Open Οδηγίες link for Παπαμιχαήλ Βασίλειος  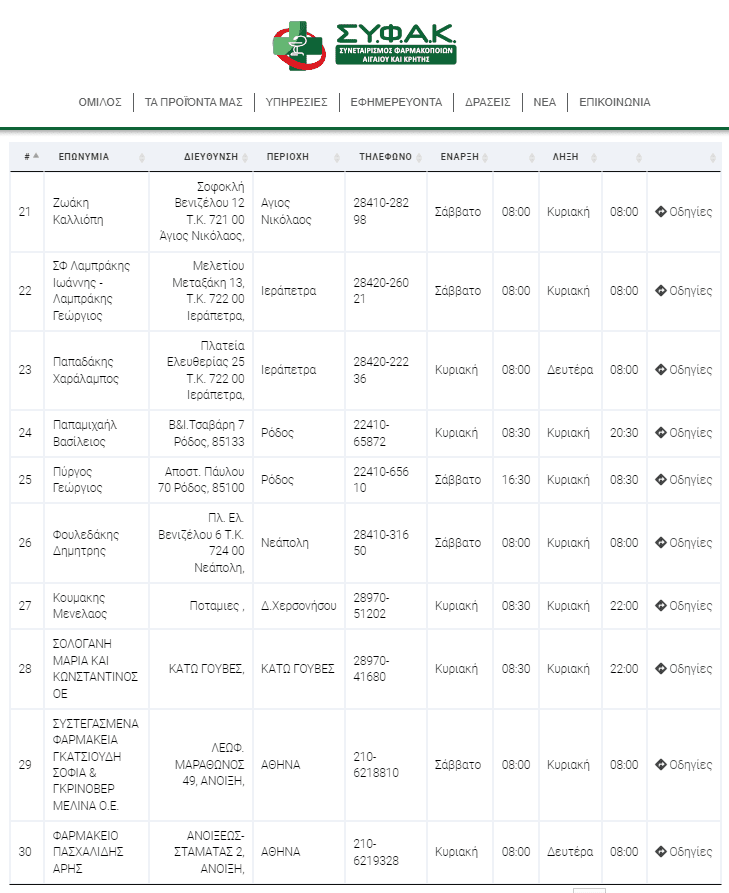(684, 433)
